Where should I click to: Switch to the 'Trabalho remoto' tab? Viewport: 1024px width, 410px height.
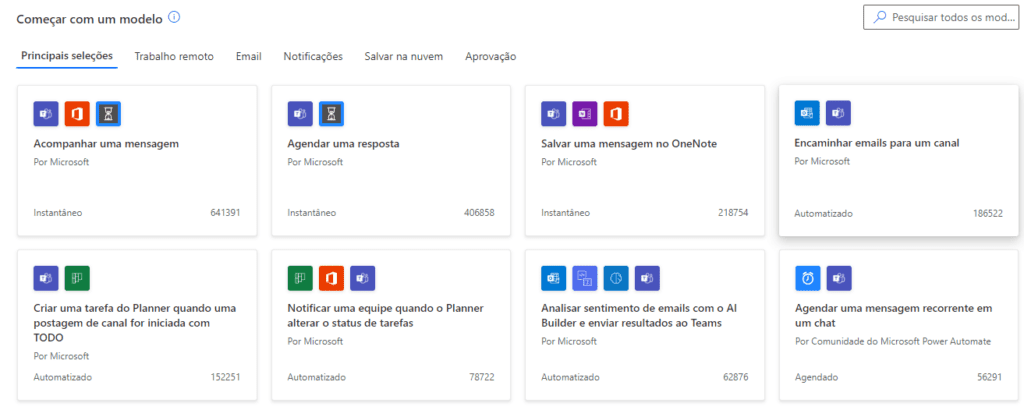coord(174,57)
